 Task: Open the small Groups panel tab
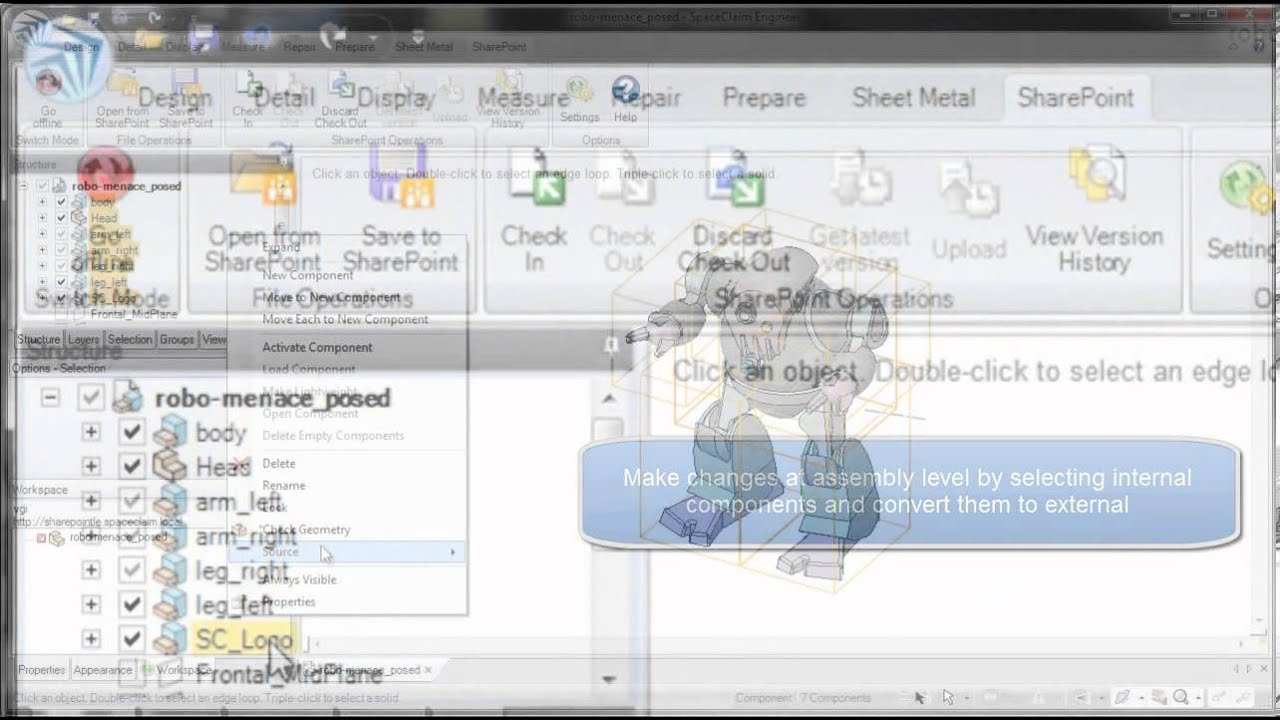177,340
